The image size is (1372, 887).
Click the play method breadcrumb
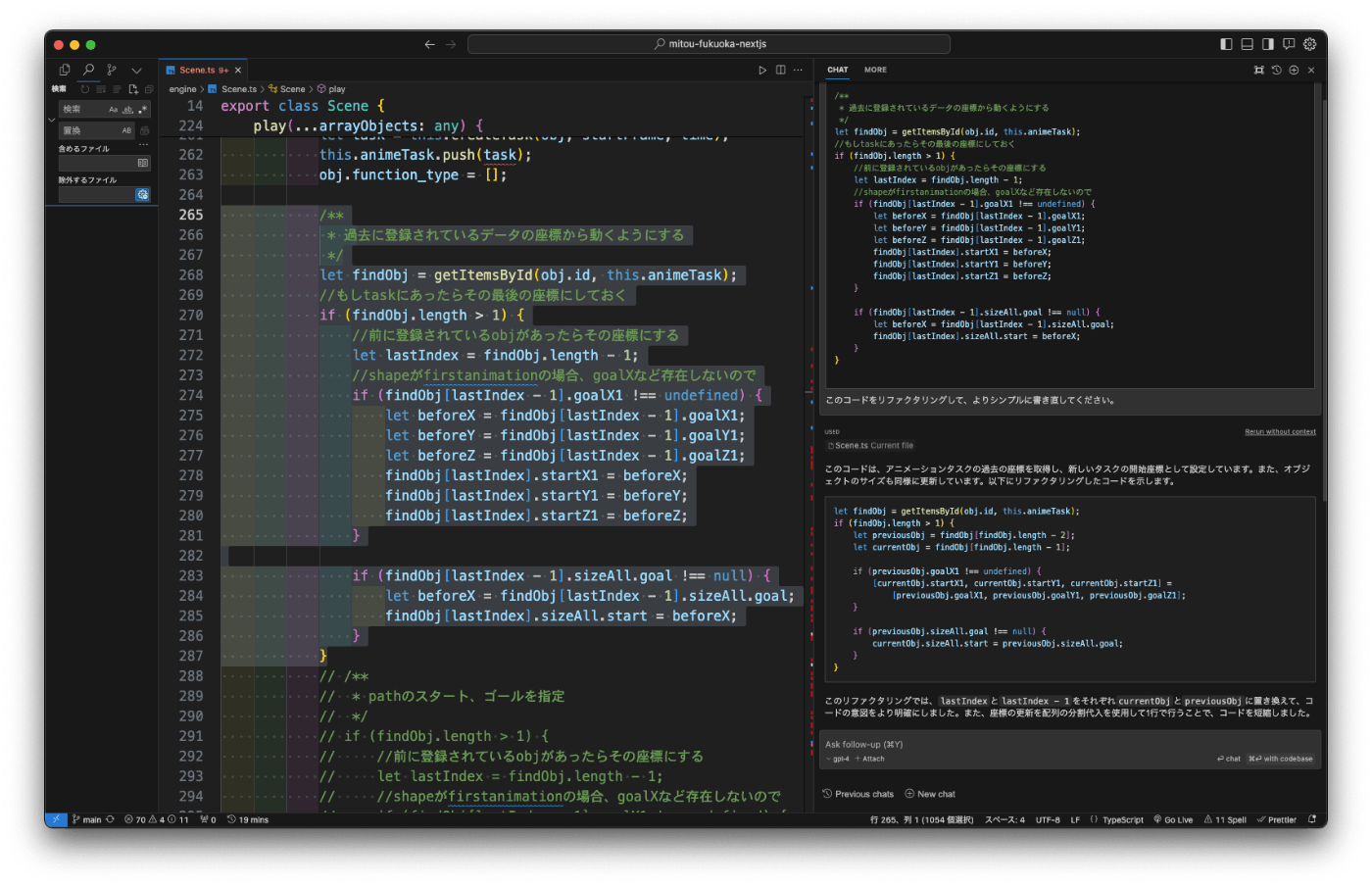pos(331,89)
